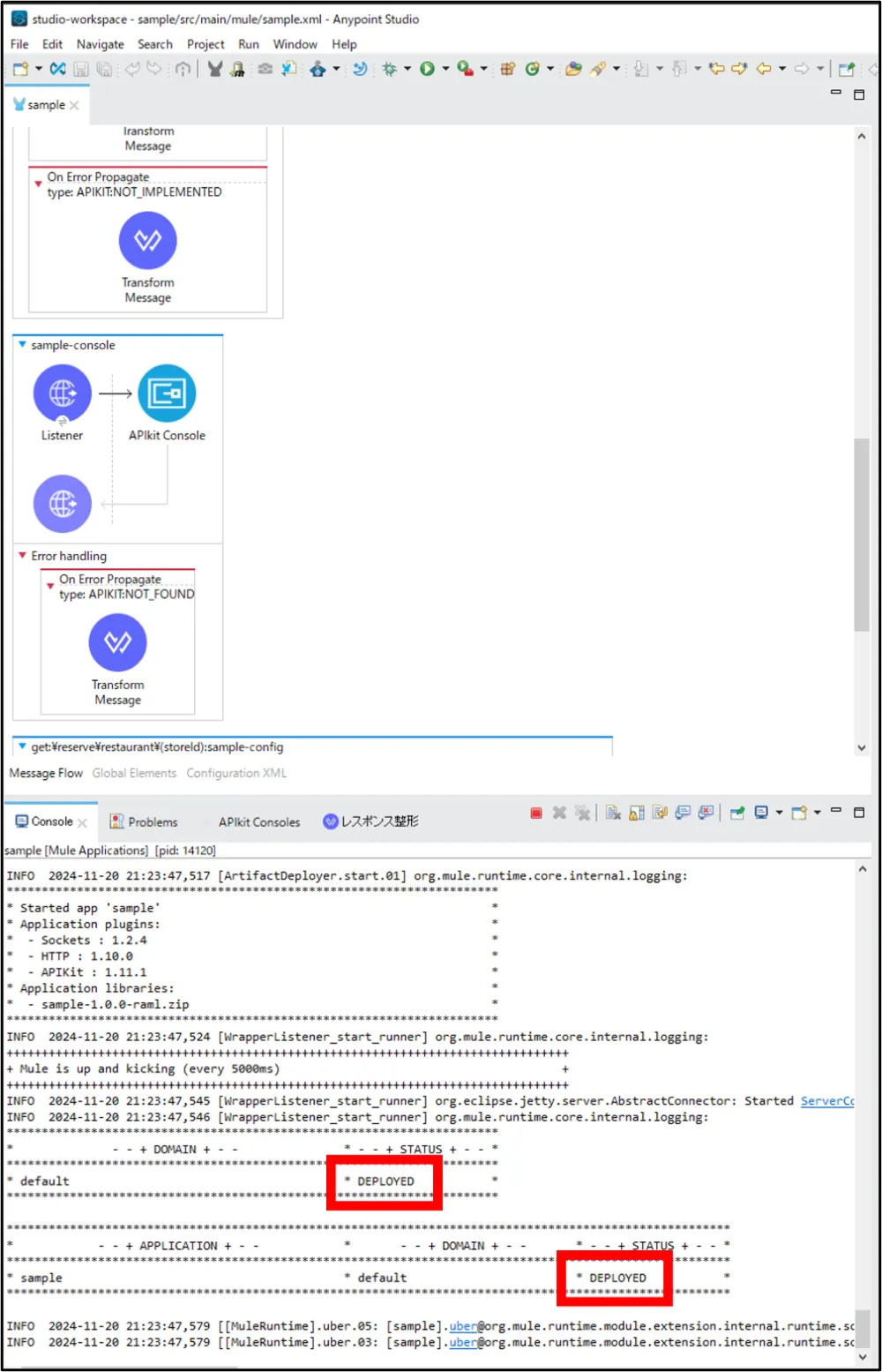Close the sample editor tab
The height and width of the screenshot is (1372, 882).
click(x=74, y=105)
